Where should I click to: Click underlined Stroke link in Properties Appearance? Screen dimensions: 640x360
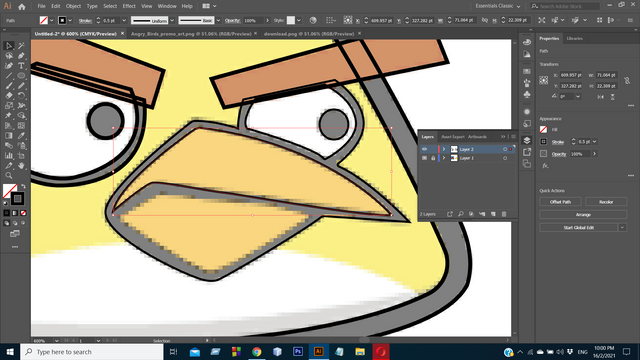558,142
